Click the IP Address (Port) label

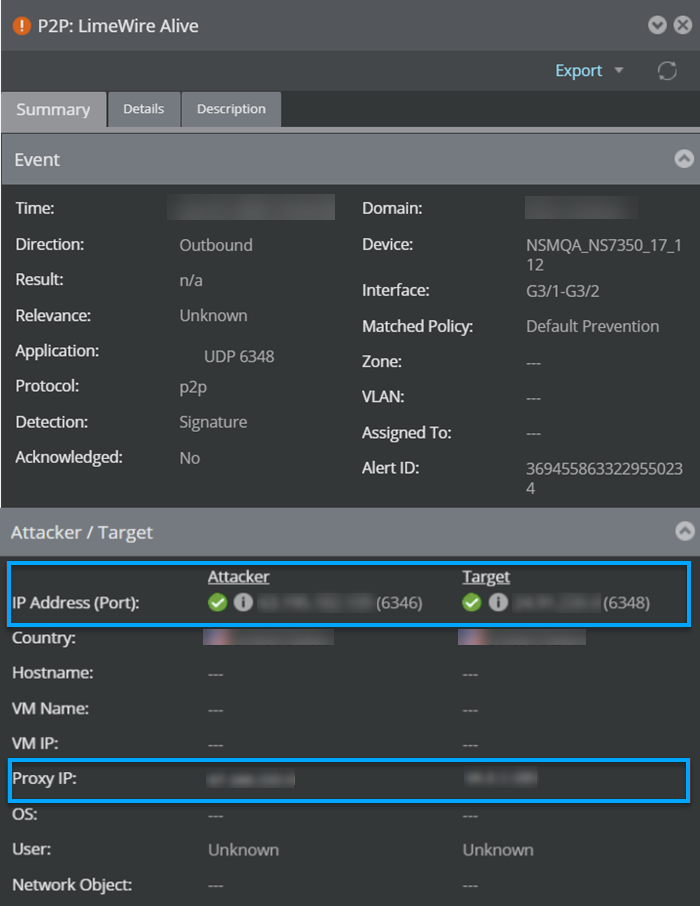[x=76, y=603]
